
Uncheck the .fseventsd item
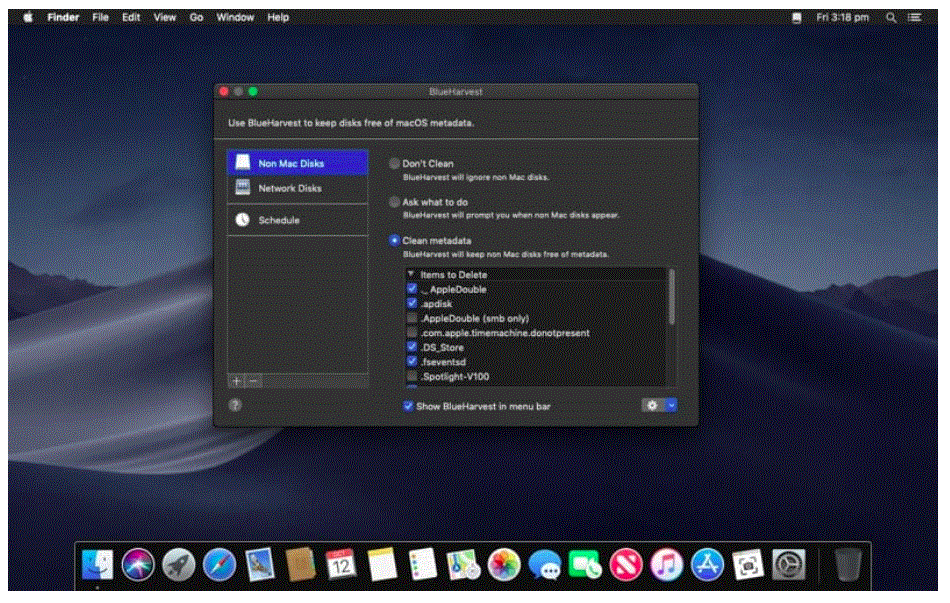[412, 361]
